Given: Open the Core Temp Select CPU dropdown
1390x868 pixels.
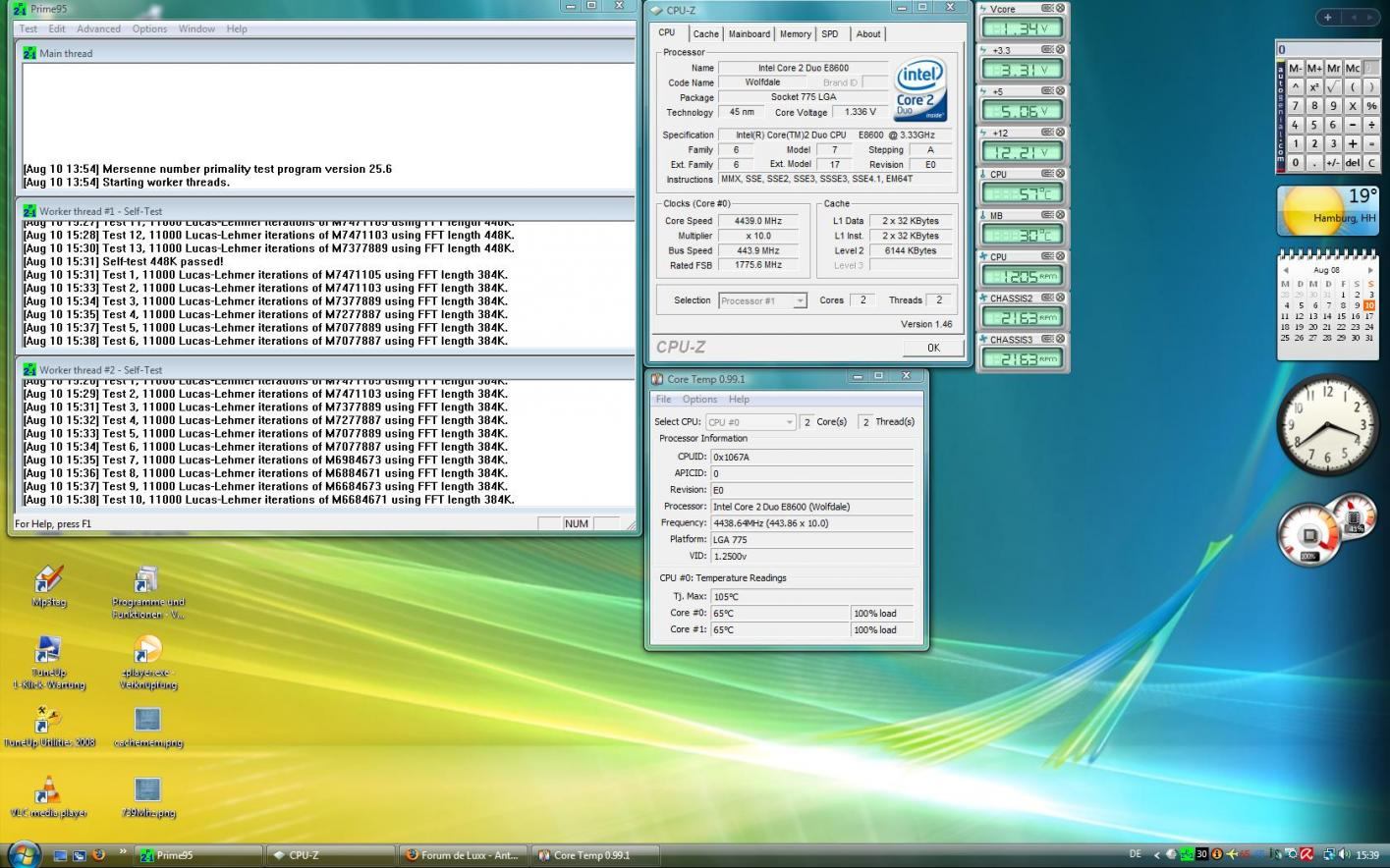Looking at the screenshot, I should pyautogui.click(x=751, y=422).
